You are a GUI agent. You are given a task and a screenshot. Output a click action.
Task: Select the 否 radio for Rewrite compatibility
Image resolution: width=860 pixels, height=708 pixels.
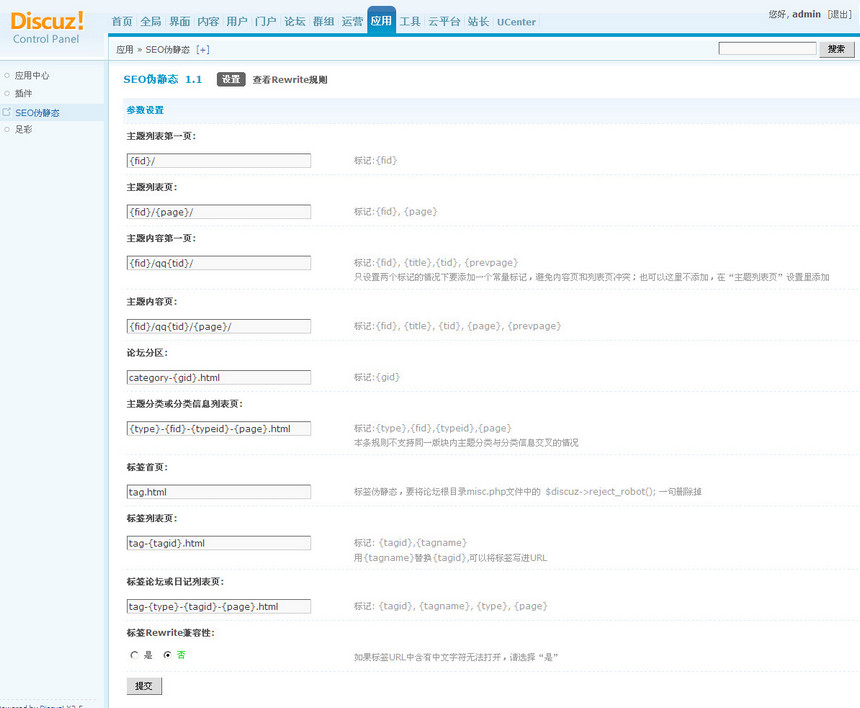point(167,655)
